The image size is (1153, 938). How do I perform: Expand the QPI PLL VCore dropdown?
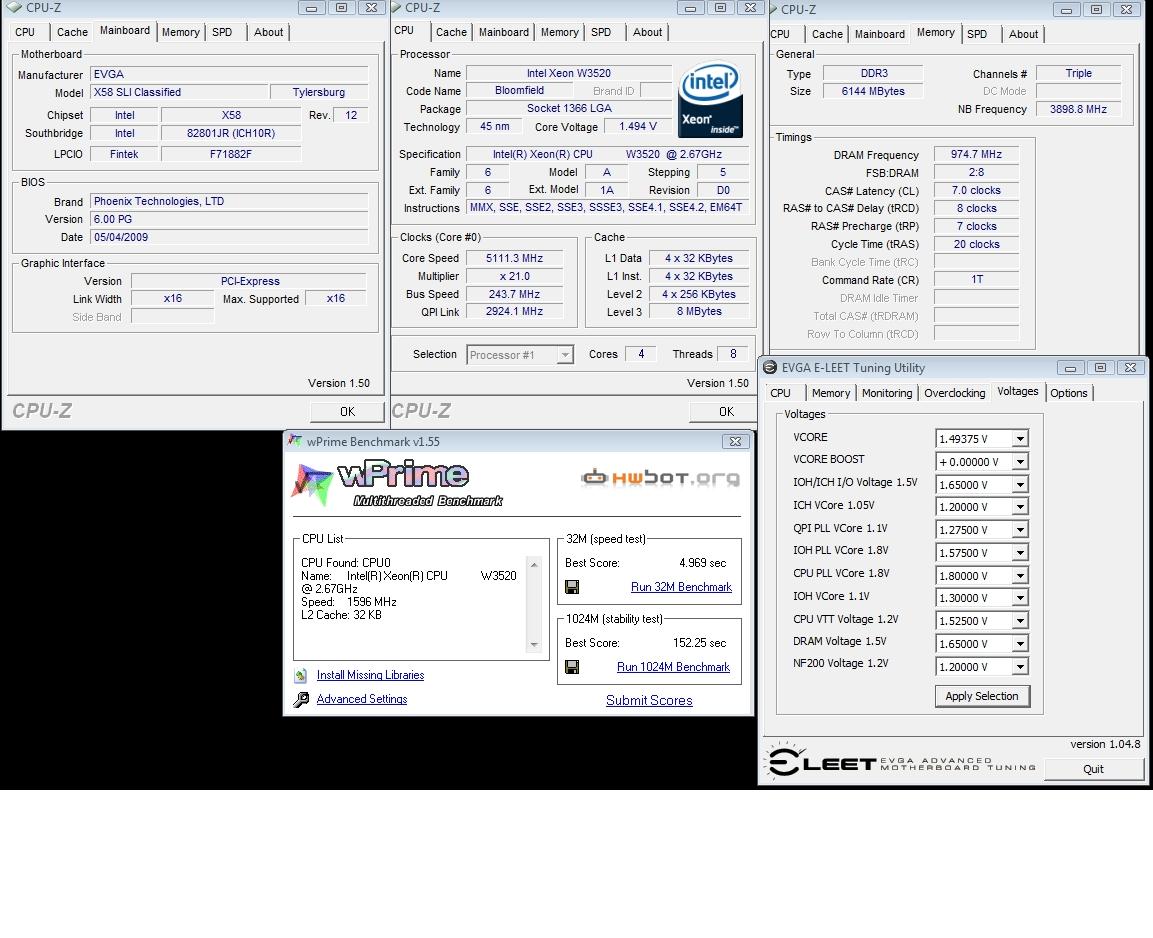1020,530
